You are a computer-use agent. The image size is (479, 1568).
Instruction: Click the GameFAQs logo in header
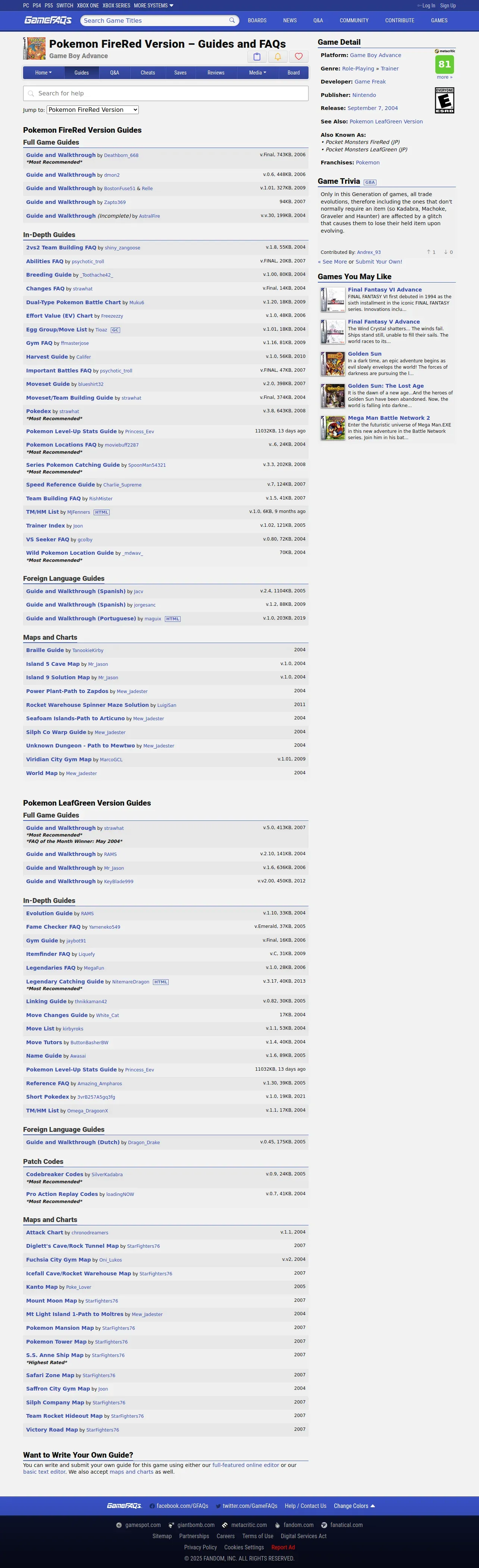[48, 20]
